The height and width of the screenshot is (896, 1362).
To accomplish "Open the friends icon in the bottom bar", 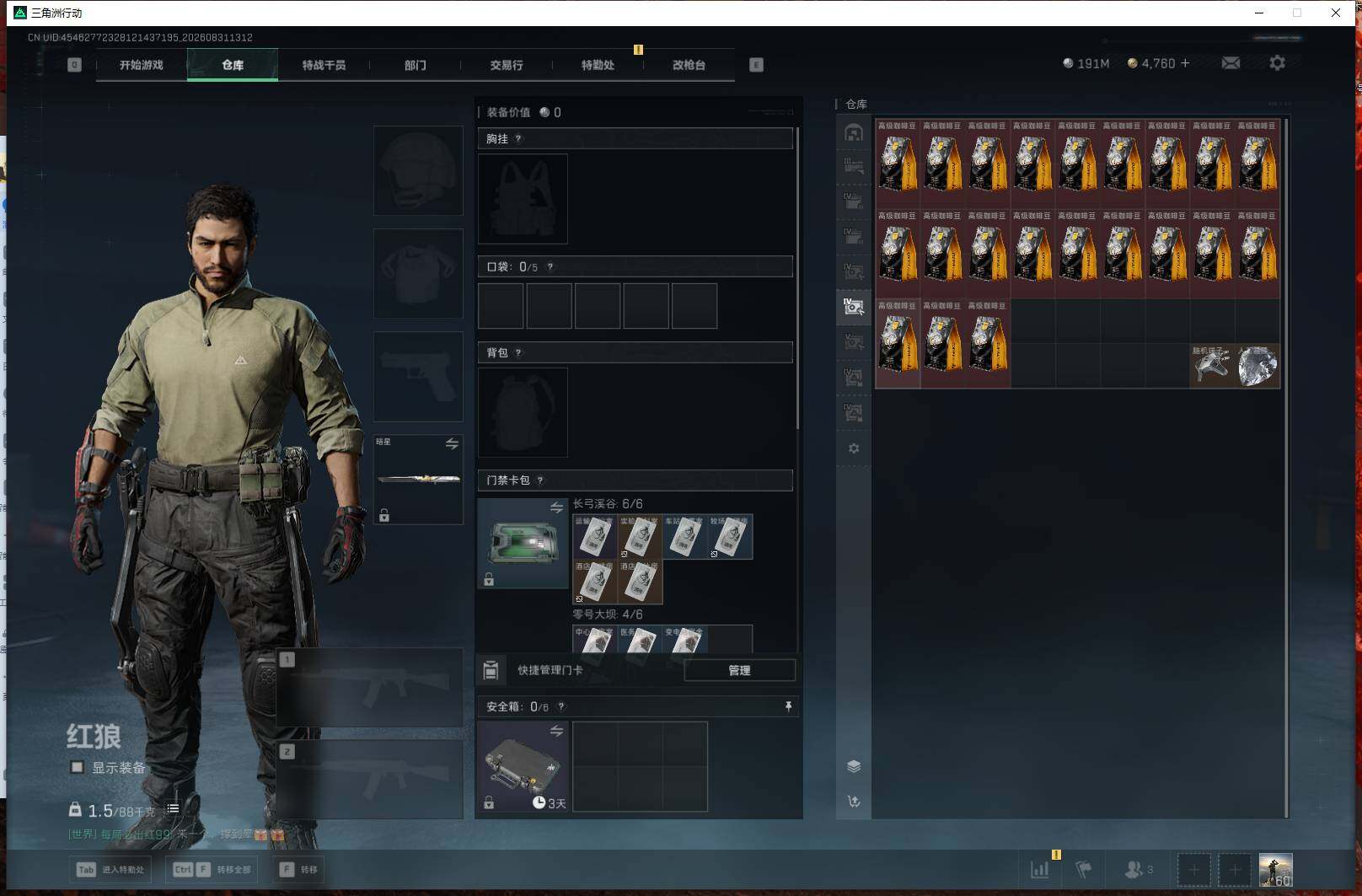I will pyautogui.click(x=1139, y=869).
